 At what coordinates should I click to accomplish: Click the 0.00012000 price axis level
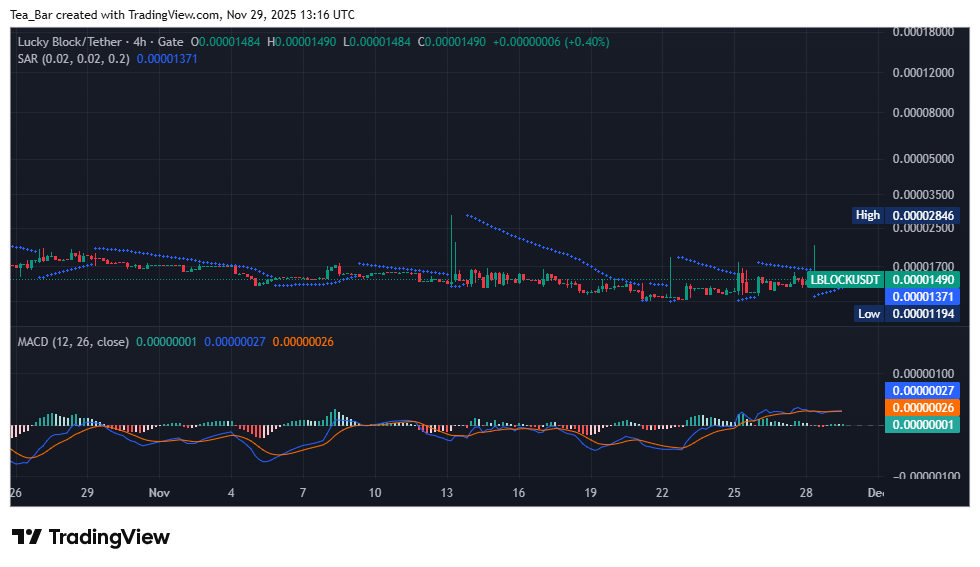(923, 73)
